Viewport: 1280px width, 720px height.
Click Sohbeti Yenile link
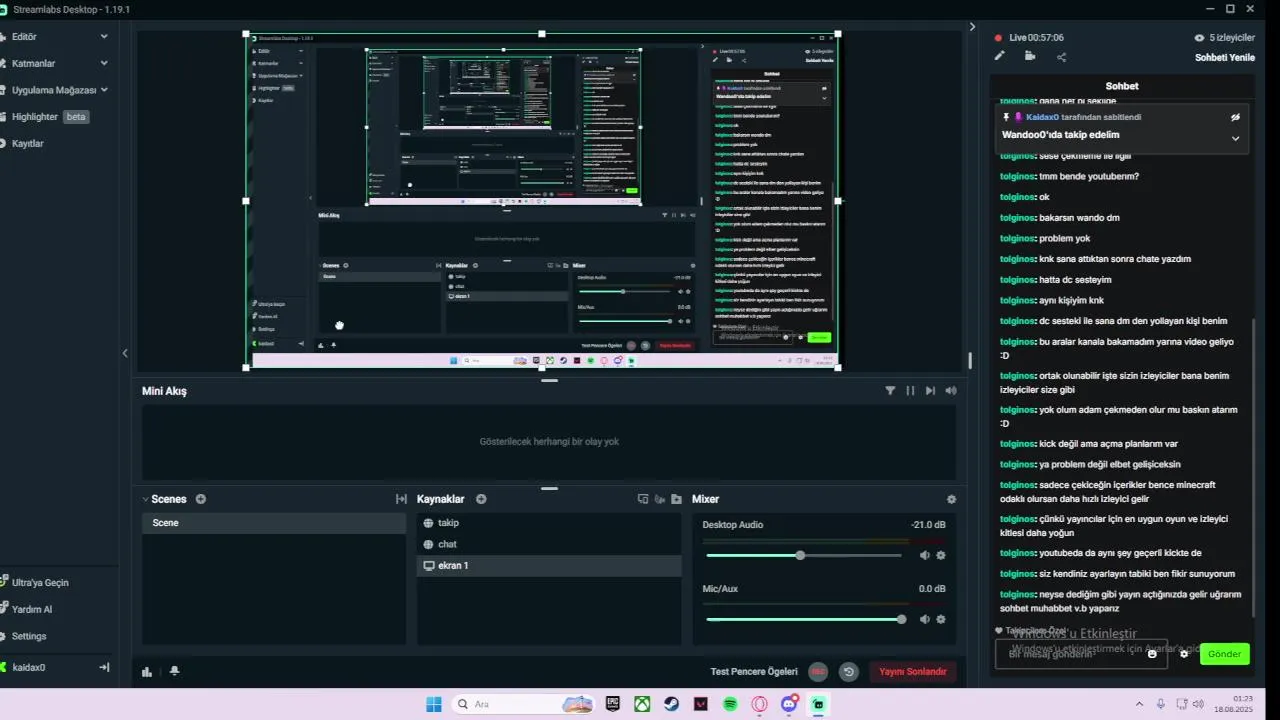pyautogui.click(x=1224, y=58)
